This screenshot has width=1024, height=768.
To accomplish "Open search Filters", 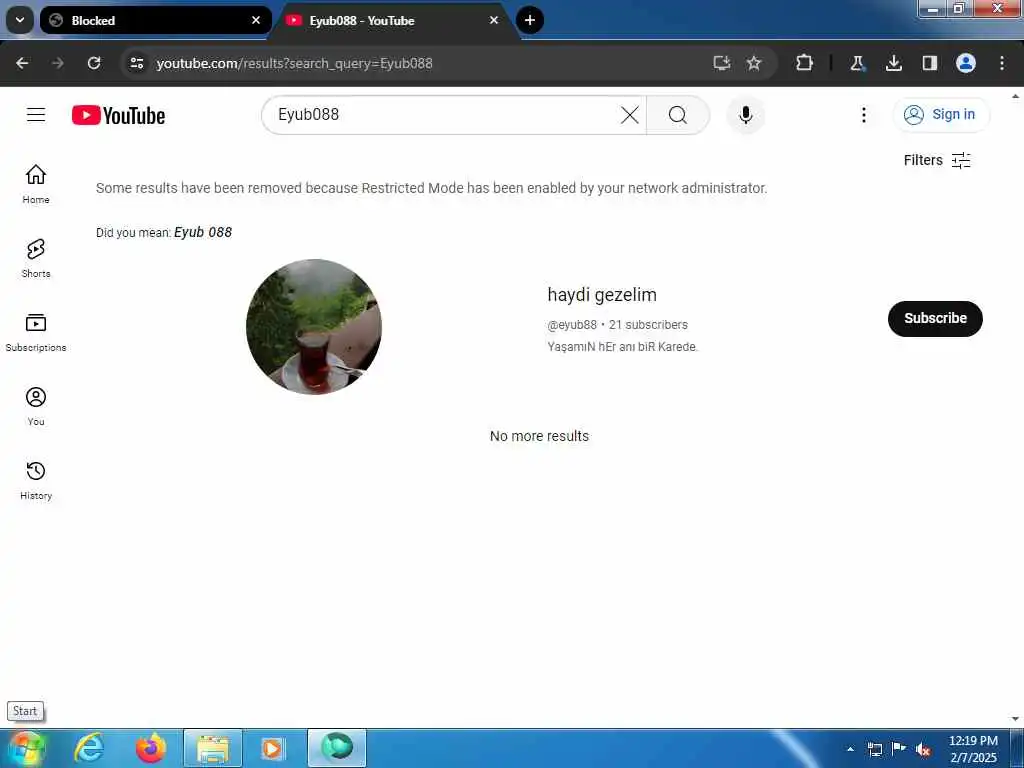I will (937, 161).
